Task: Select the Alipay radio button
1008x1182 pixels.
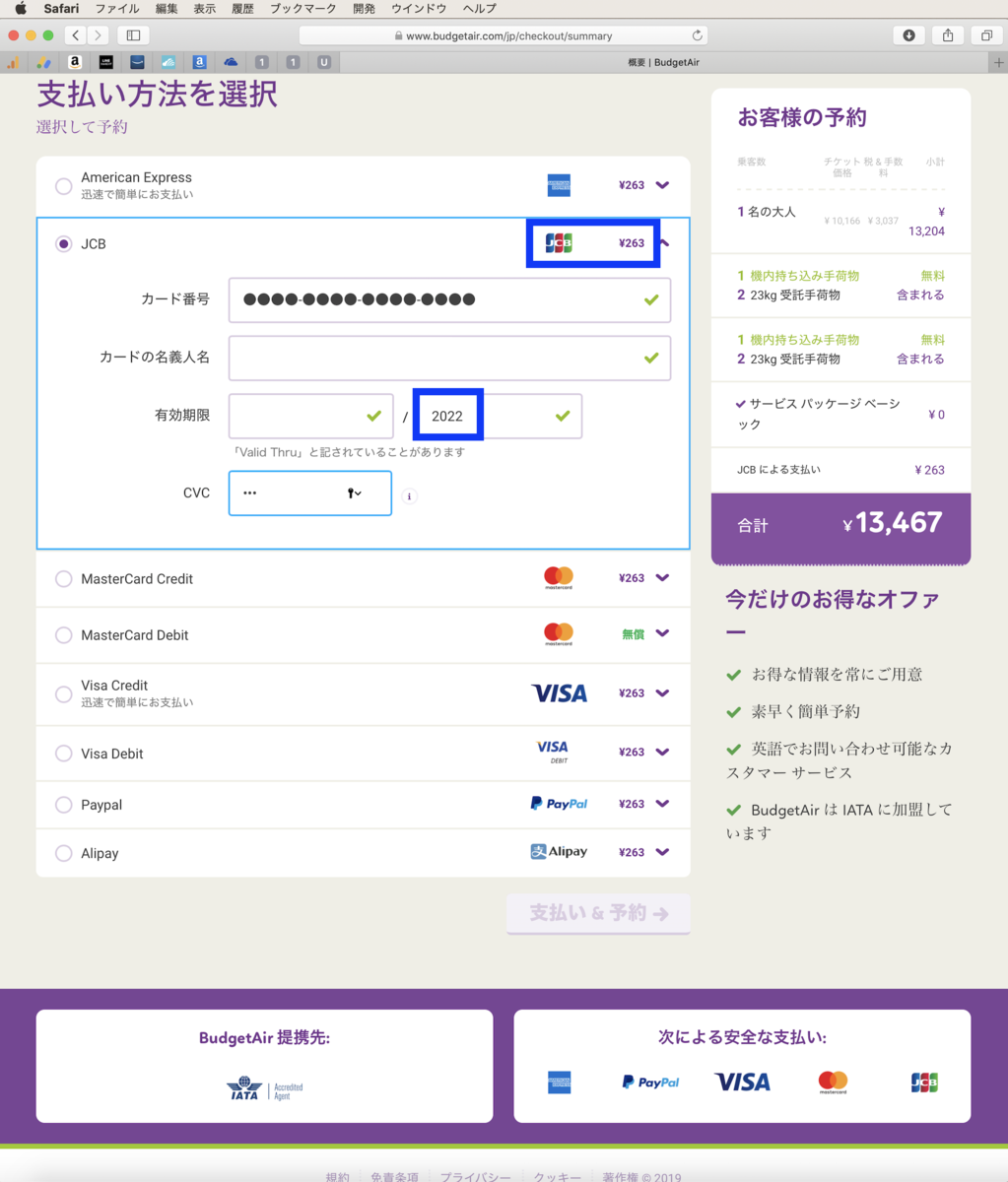Action: (64, 853)
